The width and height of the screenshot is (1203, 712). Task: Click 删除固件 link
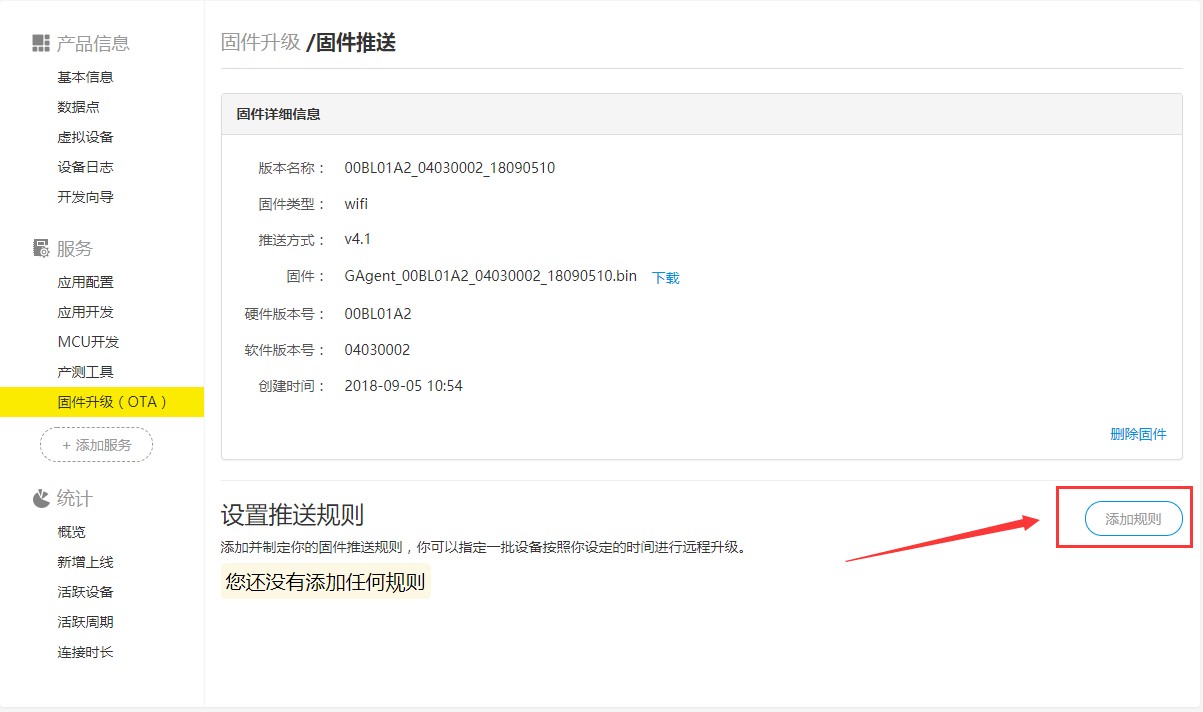click(x=1138, y=434)
